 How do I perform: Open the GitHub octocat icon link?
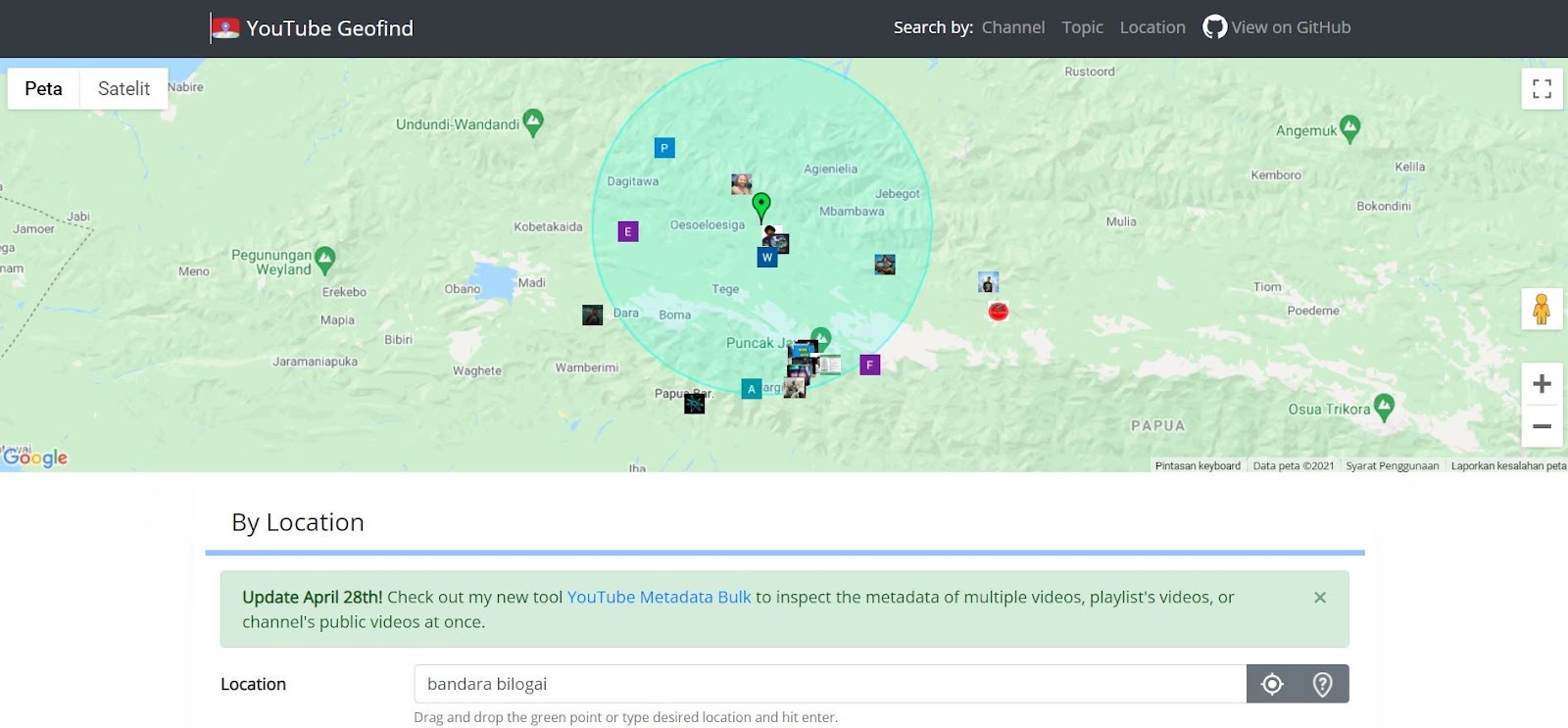pyautogui.click(x=1215, y=27)
